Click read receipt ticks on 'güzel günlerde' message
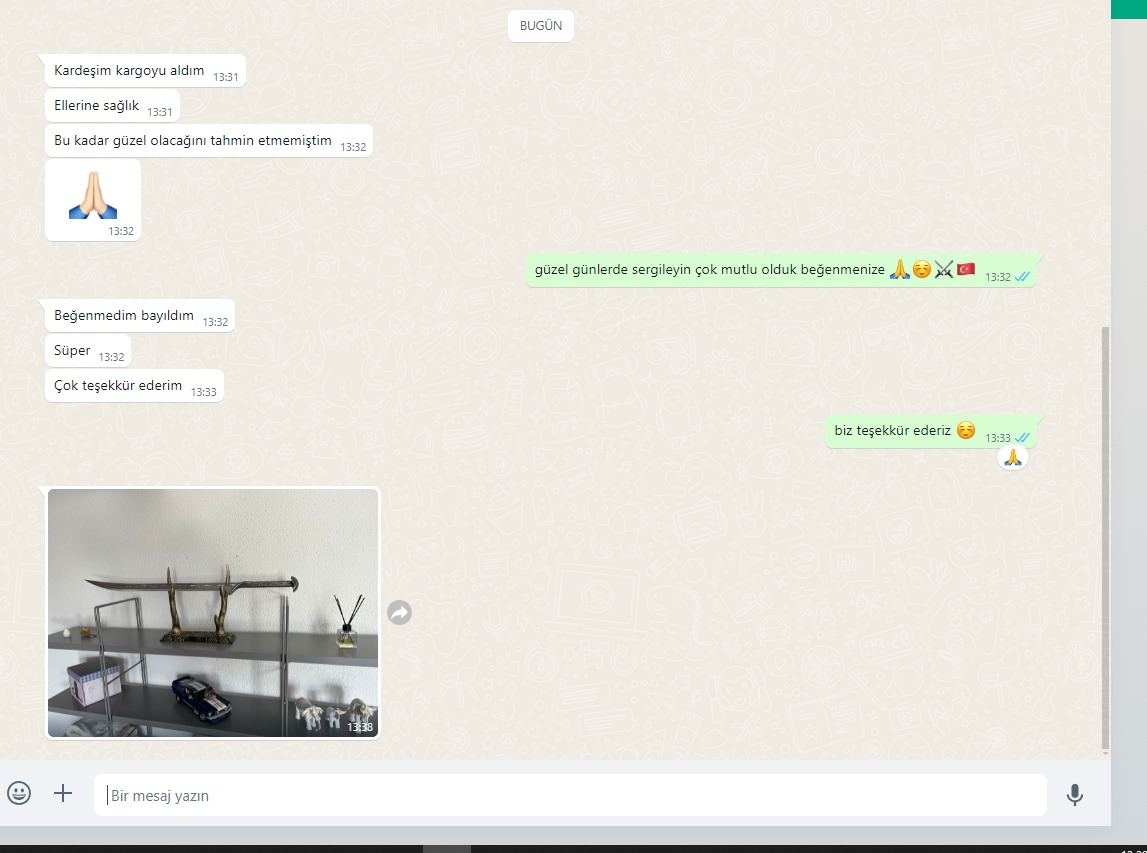 click(x=1021, y=277)
